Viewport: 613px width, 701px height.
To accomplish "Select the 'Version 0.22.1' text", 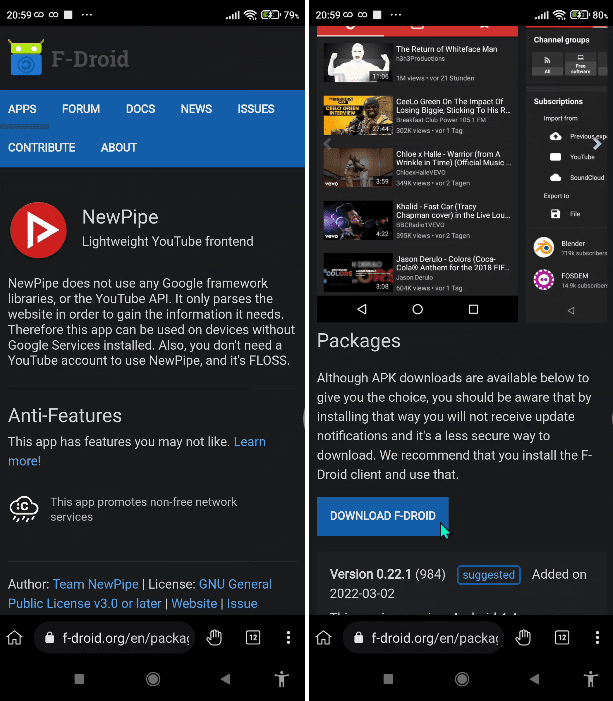I will pyautogui.click(x=370, y=574).
